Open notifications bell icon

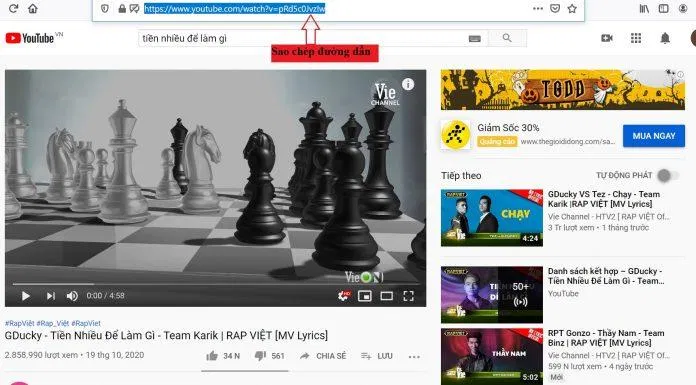(x=665, y=38)
